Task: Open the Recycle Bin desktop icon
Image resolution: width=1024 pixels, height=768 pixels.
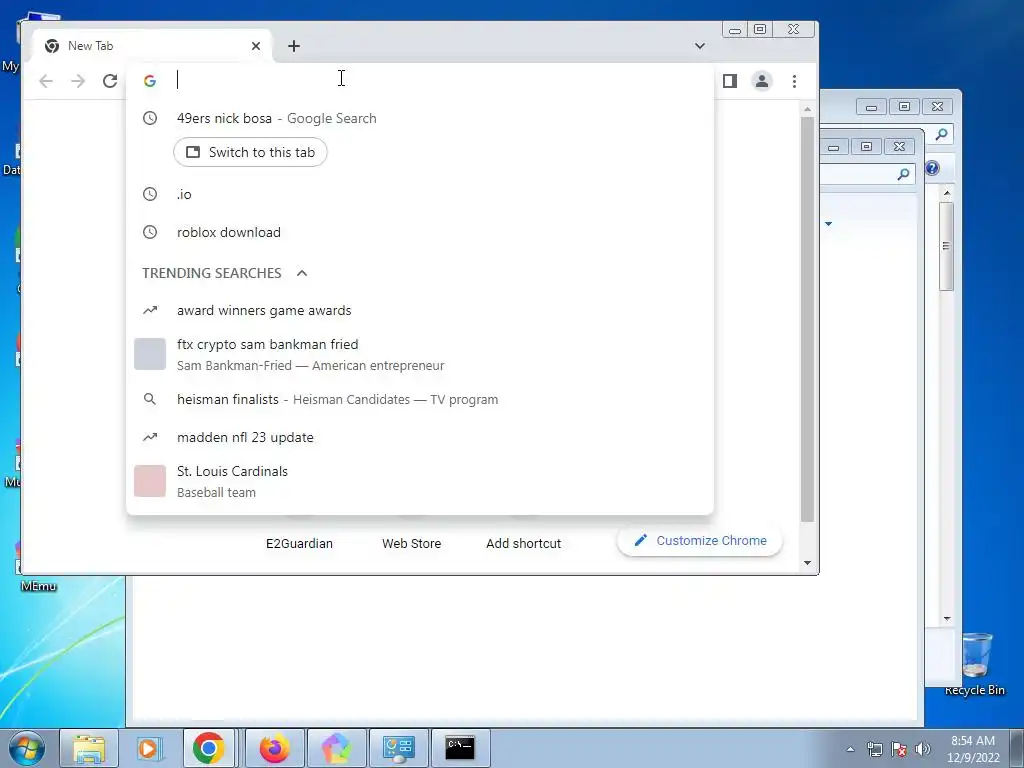Action: [975, 664]
